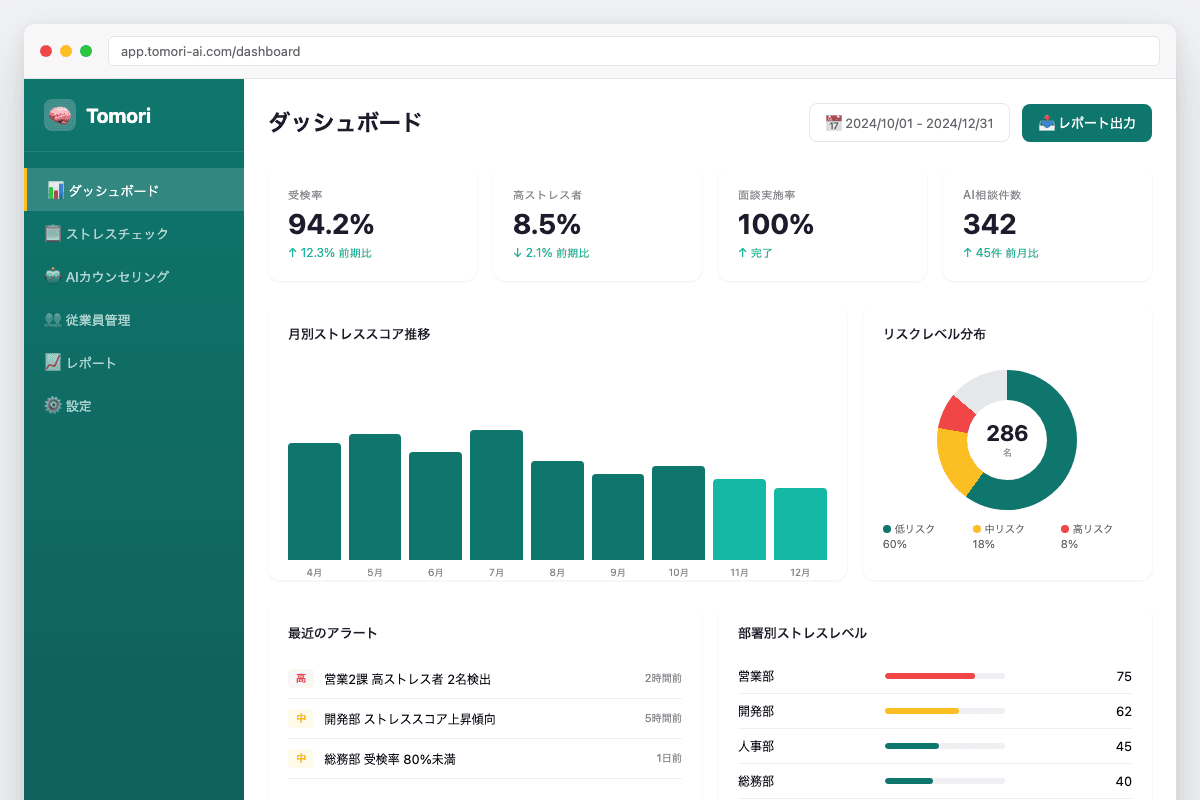This screenshot has height=800, width=1200.
Task: Click the 低リスク green legend dot
Action: pyautogui.click(x=887, y=529)
